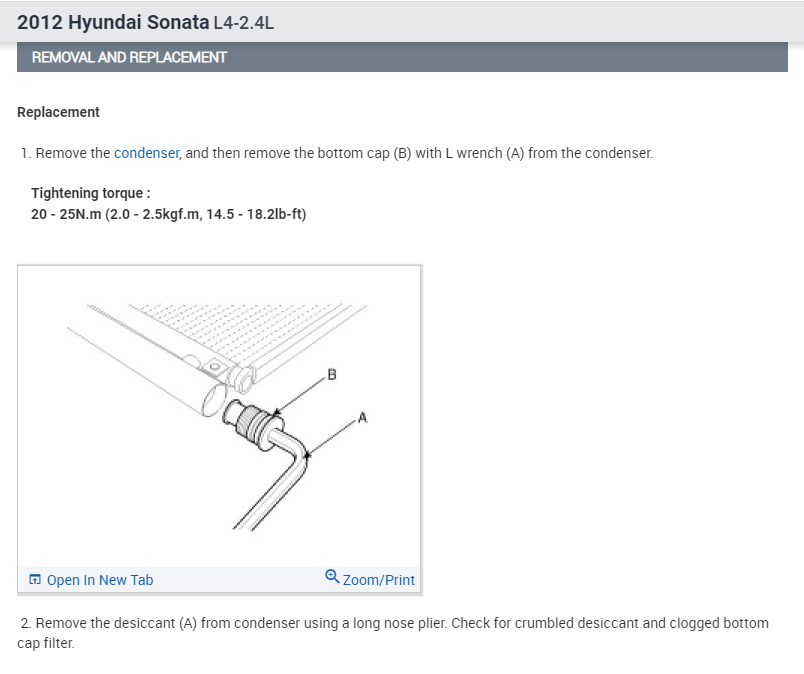Click the Tightening torque label
Viewport: 804px width, 674px height.
click(91, 193)
